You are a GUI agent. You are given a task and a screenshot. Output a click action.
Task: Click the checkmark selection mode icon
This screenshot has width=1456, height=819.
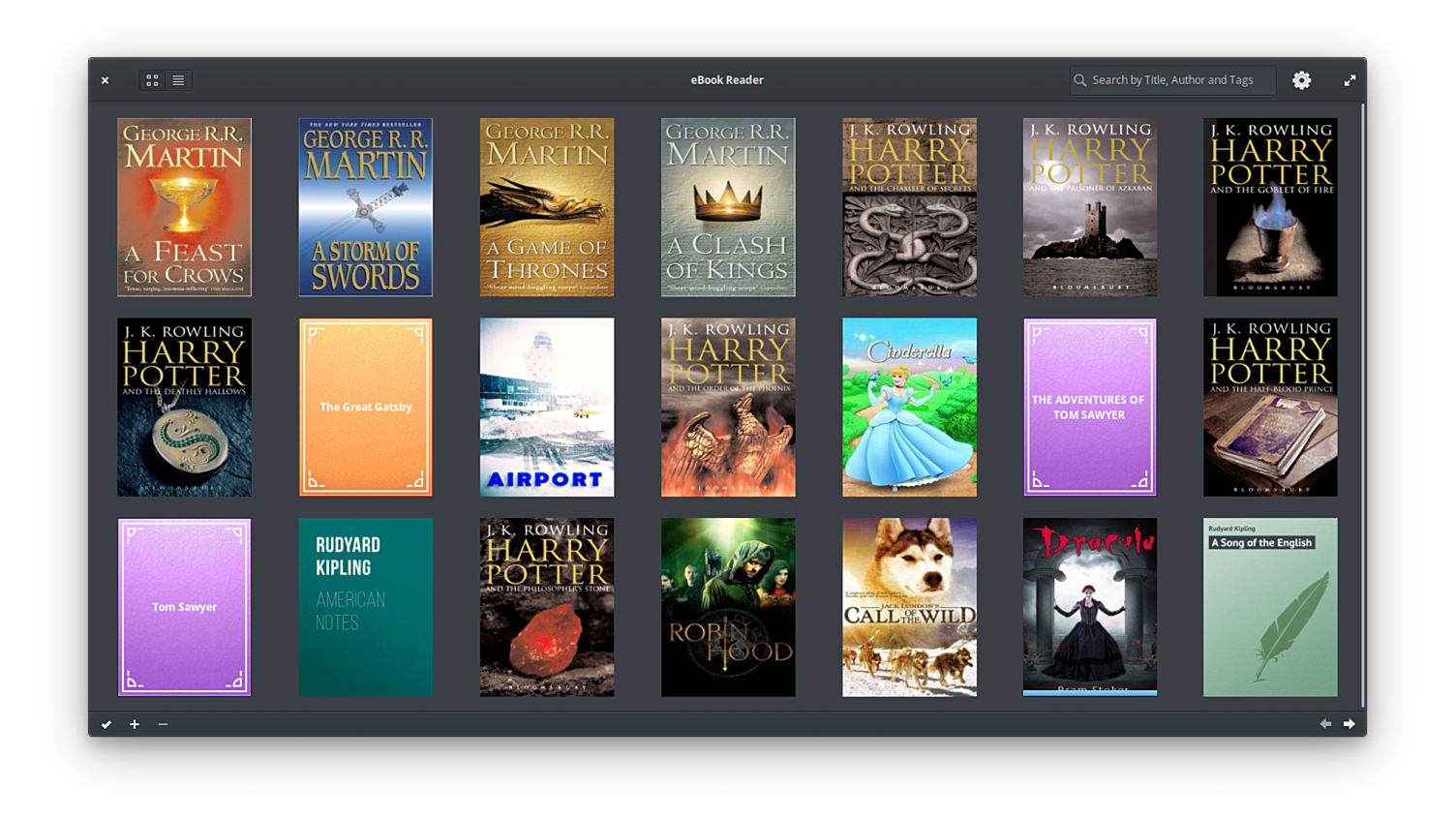coord(106,724)
